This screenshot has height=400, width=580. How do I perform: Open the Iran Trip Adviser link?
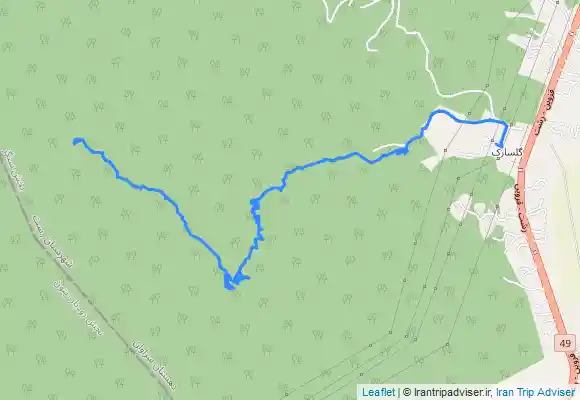pyautogui.click(x=536, y=392)
